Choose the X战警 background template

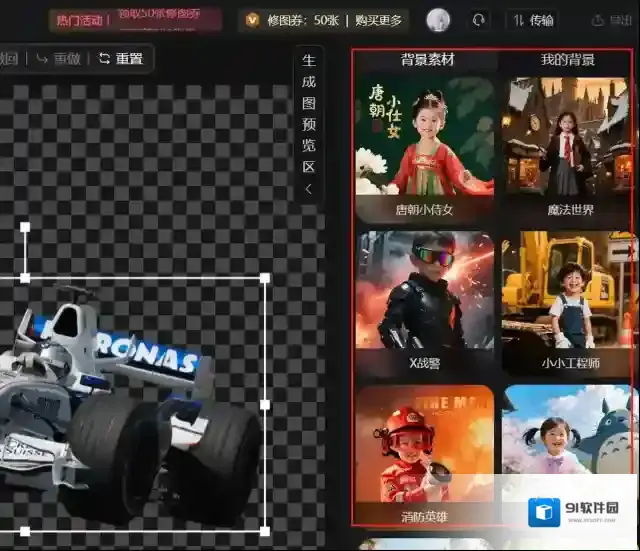(424, 301)
